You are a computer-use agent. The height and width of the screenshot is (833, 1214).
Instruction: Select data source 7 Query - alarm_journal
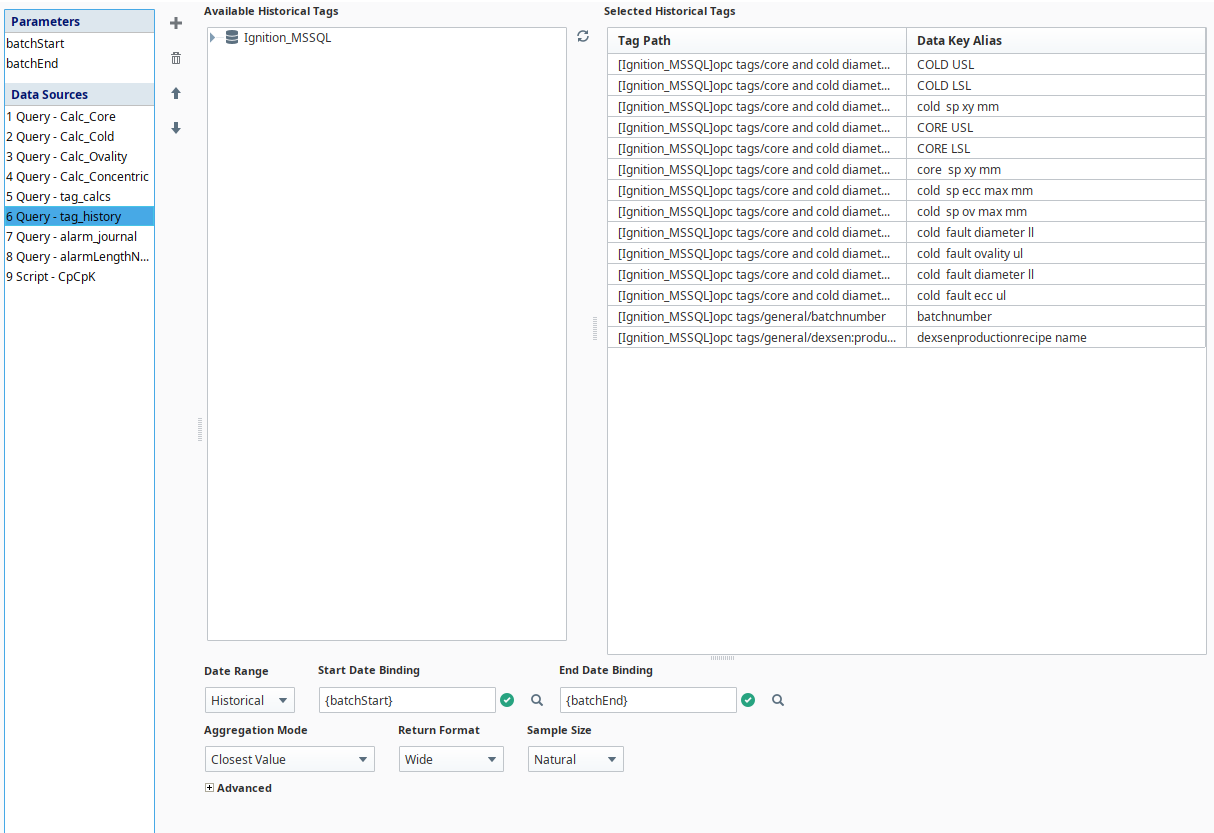80,236
